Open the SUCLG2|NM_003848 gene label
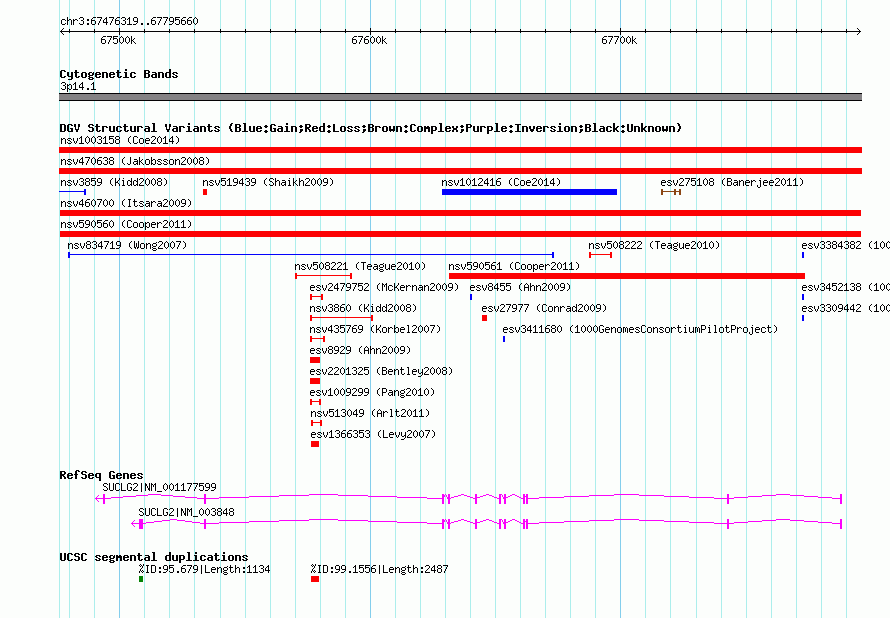890x618 pixels. tap(186, 512)
